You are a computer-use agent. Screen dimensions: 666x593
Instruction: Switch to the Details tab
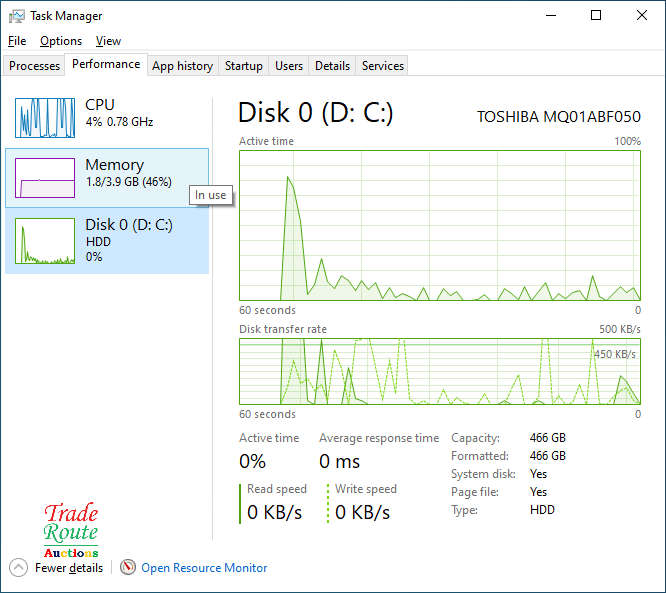pos(332,66)
